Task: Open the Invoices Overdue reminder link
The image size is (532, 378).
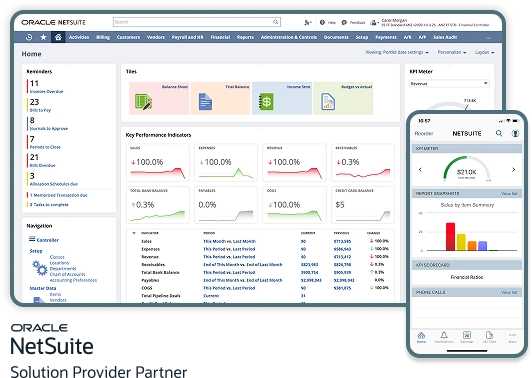Action: tap(46, 92)
